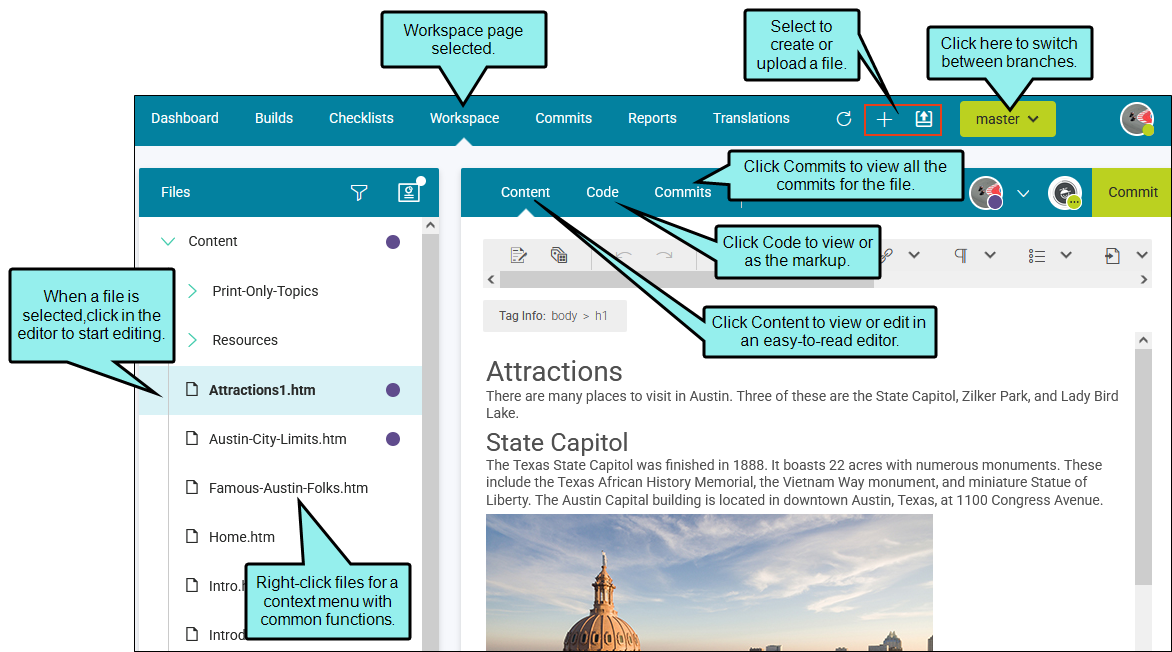Expand the Print-Only-Topics folder
This screenshot has width=1172, height=652.
(x=192, y=291)
